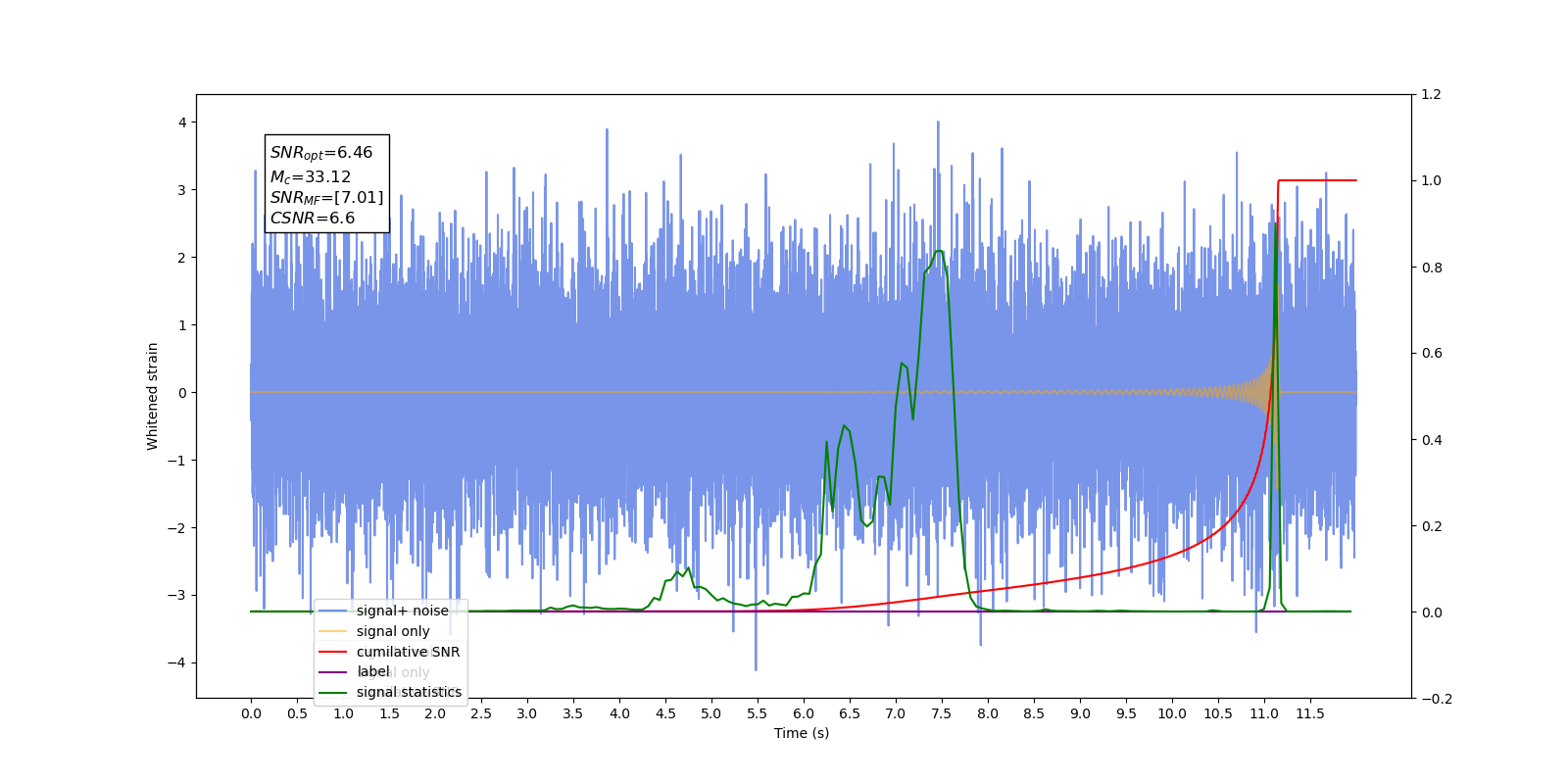Image resolution: width=1568 pixels, height=784 pixels.
Task: Click the 'cumilative SNR' legend label
Action: (x=408, y=652)
